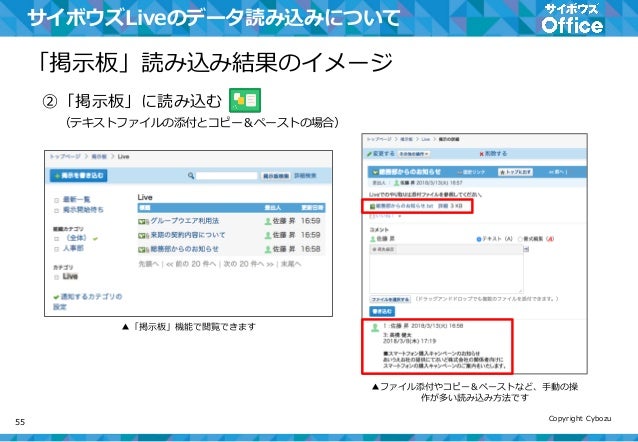This screenshot has width=638, height=442.
Task: Click the 佐藤 昇 name in the first topic row
Action: (x=284, y=221)
